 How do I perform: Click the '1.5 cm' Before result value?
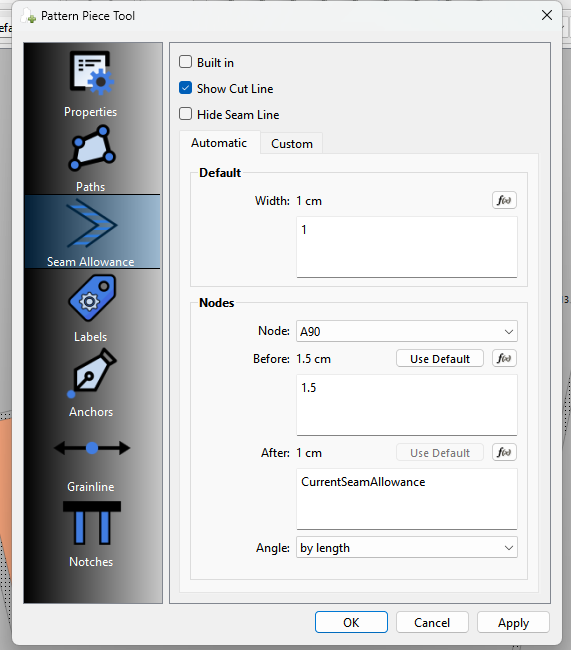(313, 359)
